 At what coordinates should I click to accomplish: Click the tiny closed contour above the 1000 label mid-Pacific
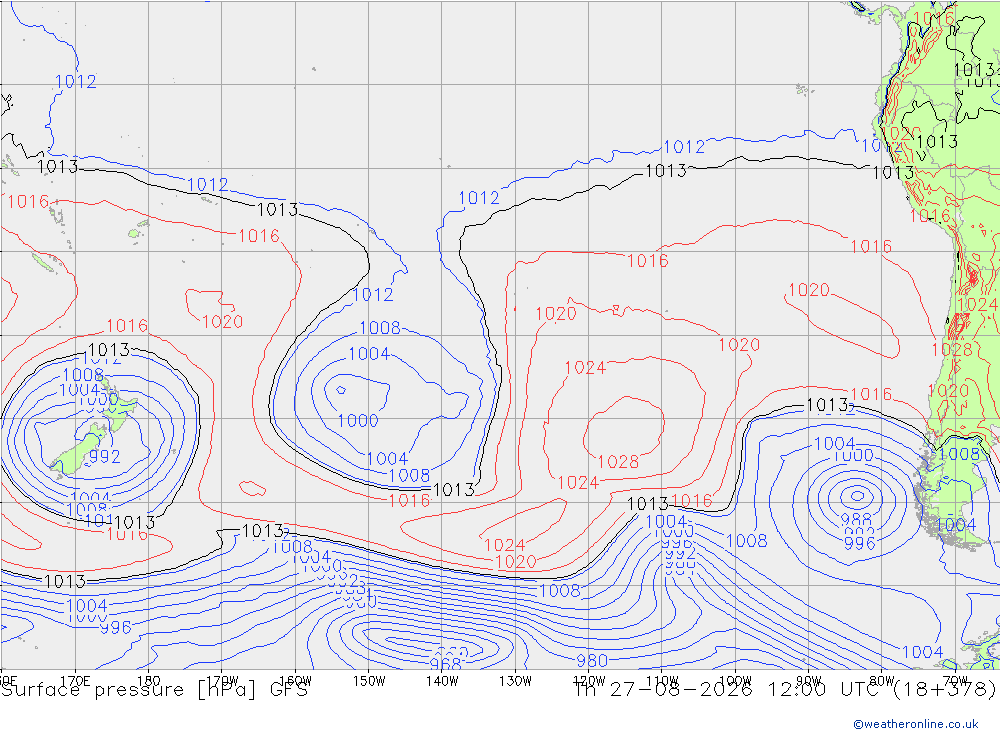coord(341,390)
